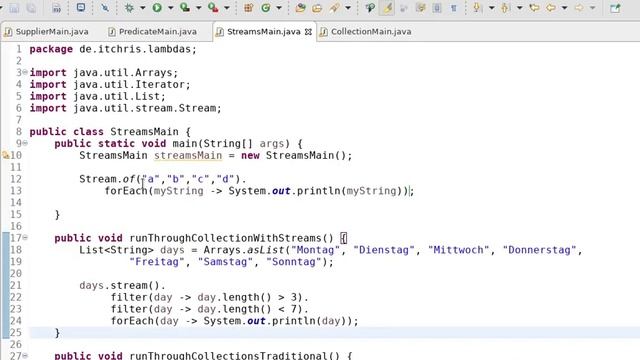
Task: Jump to Last Edit Location icon
Action: click(x=534, y=7)
